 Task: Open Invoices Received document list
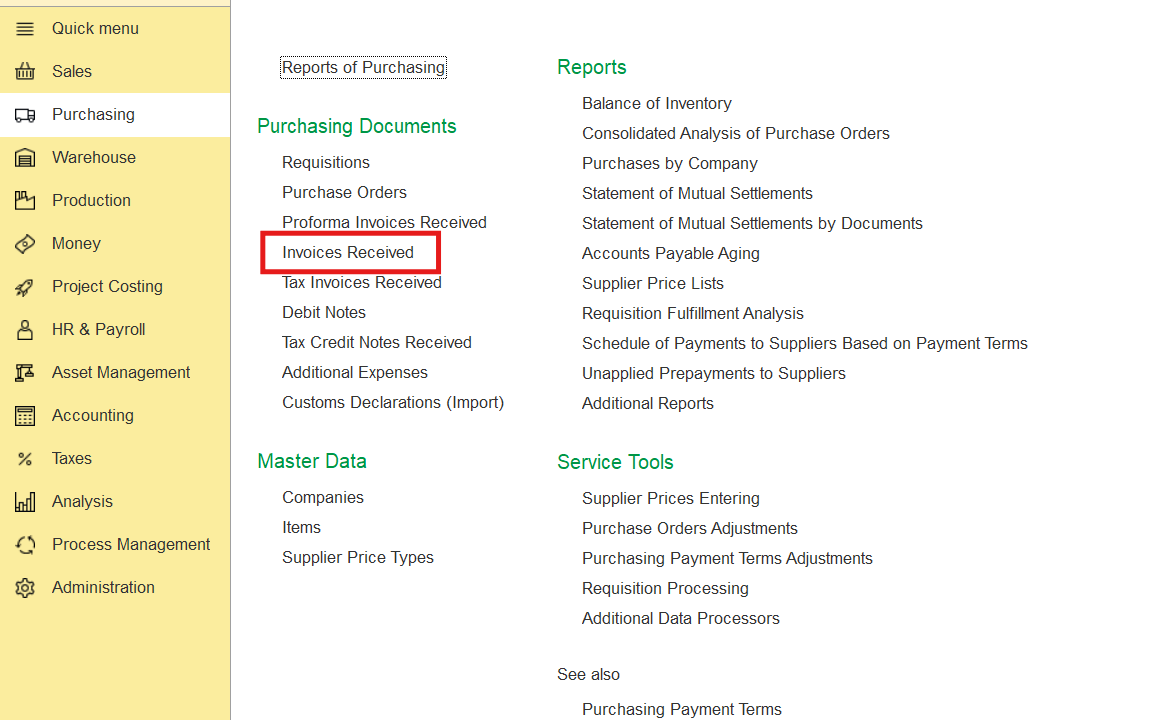348,253
